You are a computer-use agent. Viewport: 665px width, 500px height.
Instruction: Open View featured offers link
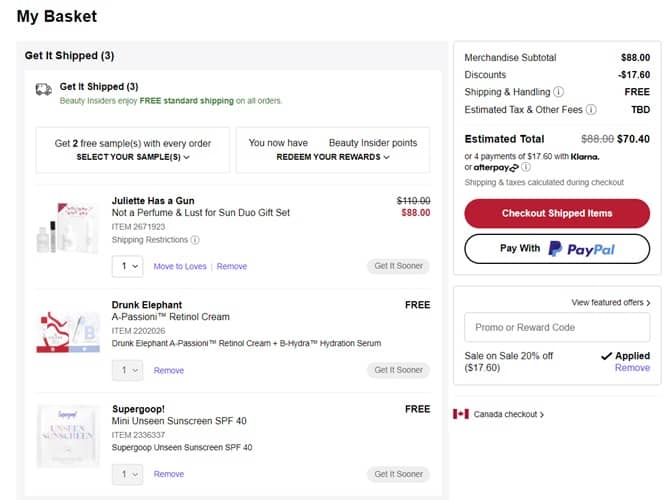coord(610,302)
